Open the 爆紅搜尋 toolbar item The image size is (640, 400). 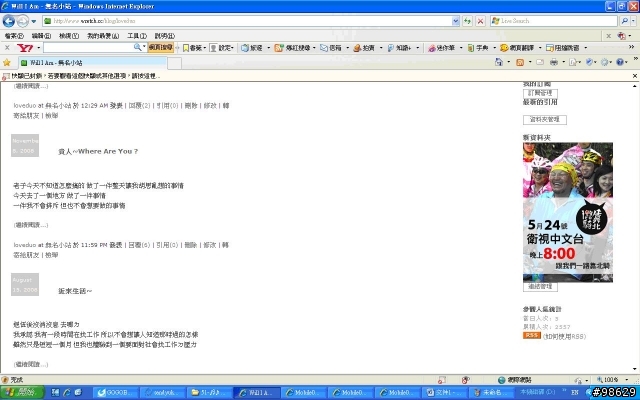pyautogui.click(x=293, y=48)
